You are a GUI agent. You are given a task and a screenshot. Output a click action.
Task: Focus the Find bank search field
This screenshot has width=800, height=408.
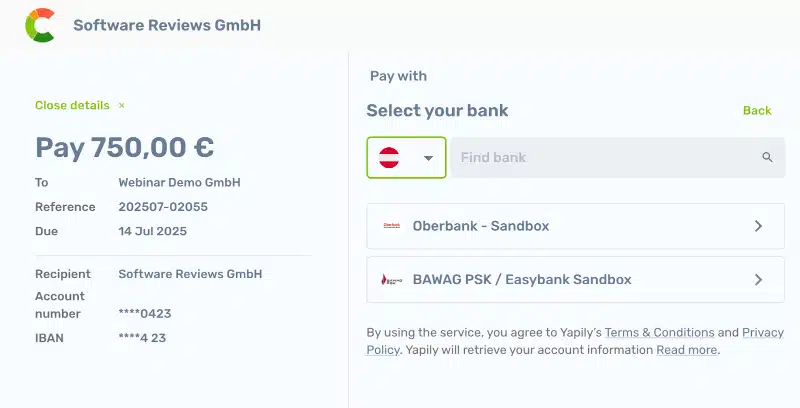[618, 158]
